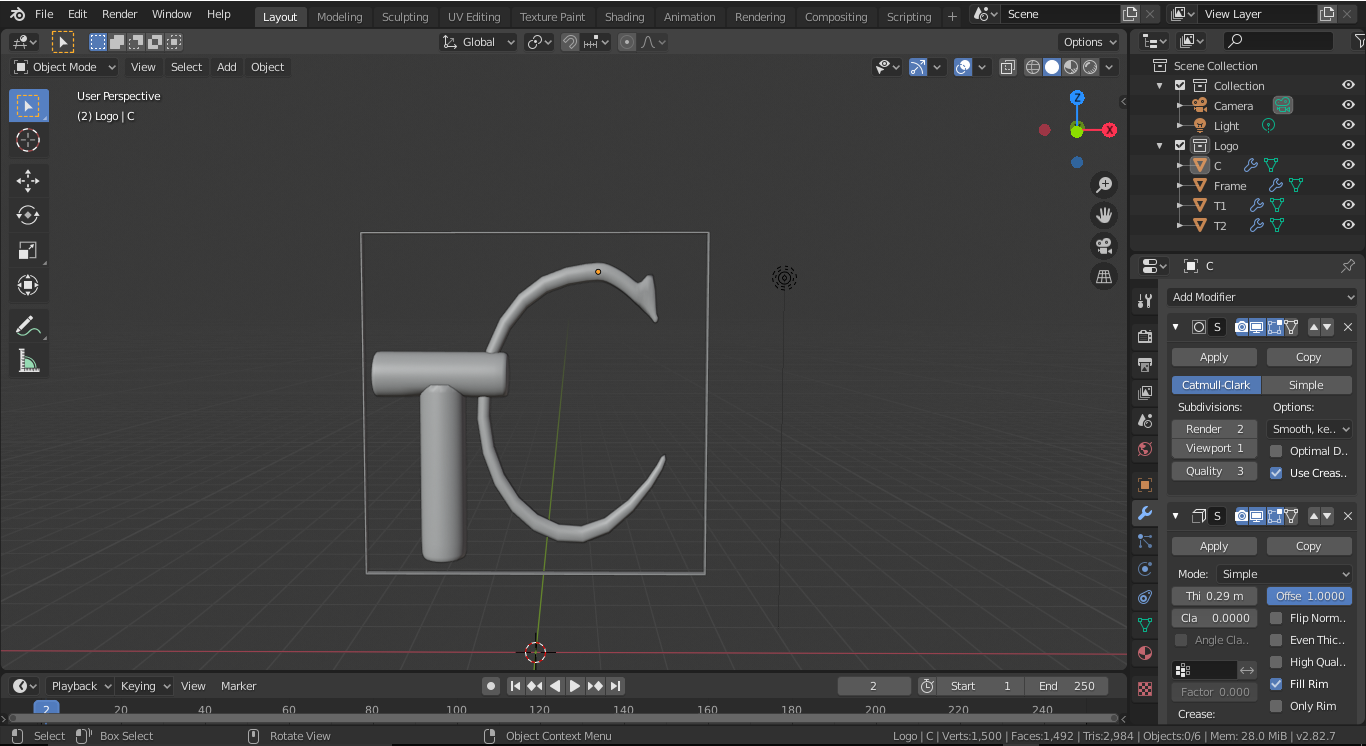Click the pan view hand icon
Viewport: 1366px width, 746px height.
pos(1104,215)
